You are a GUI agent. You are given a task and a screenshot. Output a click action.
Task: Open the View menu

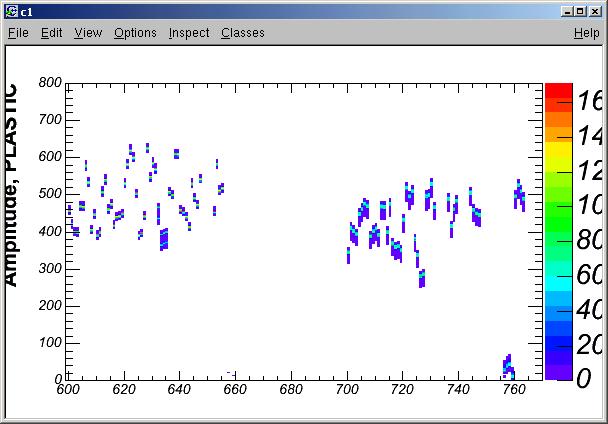[88, 33]
